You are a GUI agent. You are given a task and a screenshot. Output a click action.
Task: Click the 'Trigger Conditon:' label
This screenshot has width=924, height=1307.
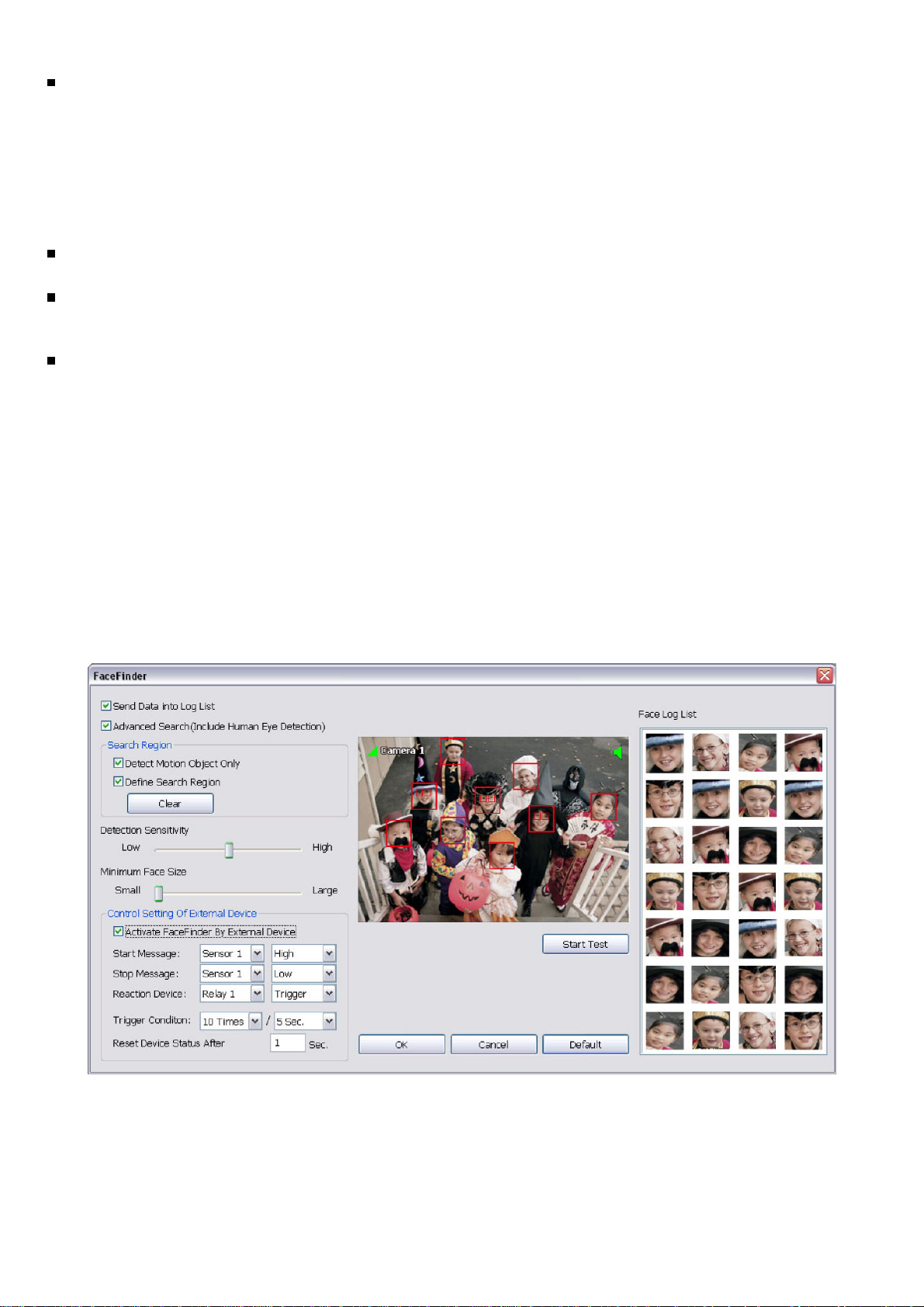click(x=151, y=1021)
